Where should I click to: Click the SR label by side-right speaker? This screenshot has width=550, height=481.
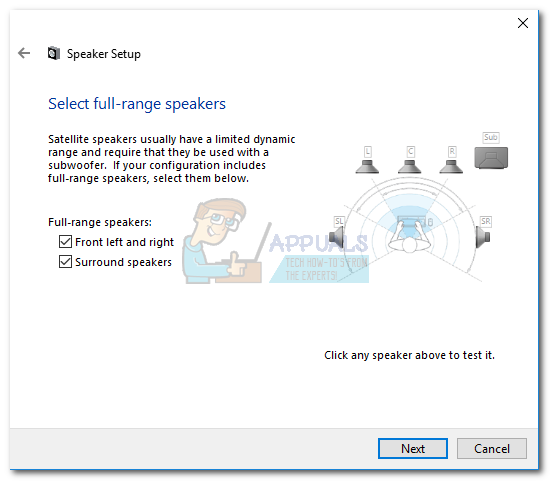pyautogui.click(x=486, y=221)
